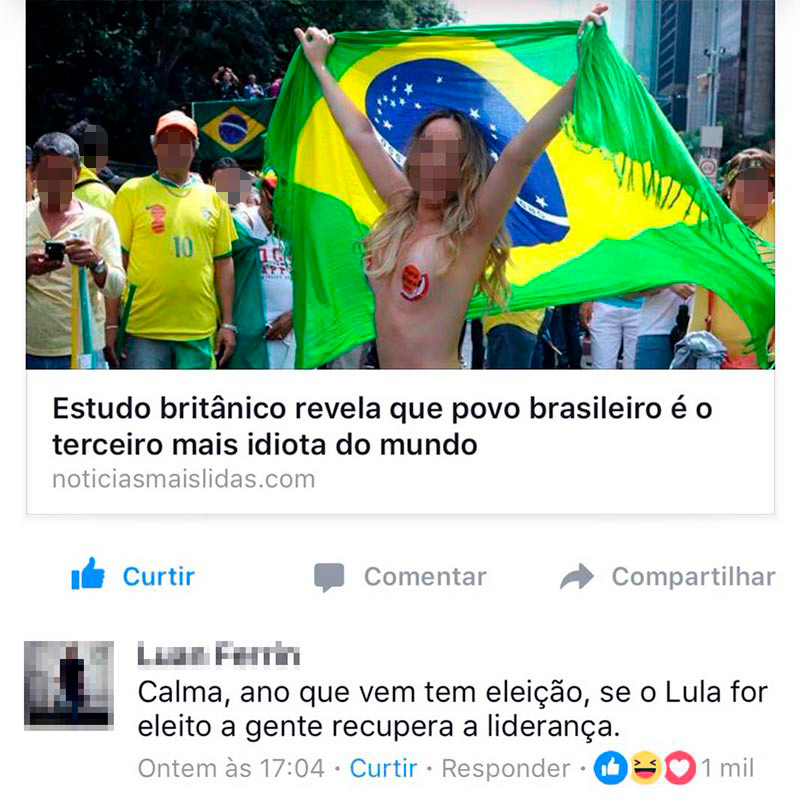Viewport: 800px width, 811px height.
Task: Click the red heart love reaction
Action: click(x=680, y=768)
